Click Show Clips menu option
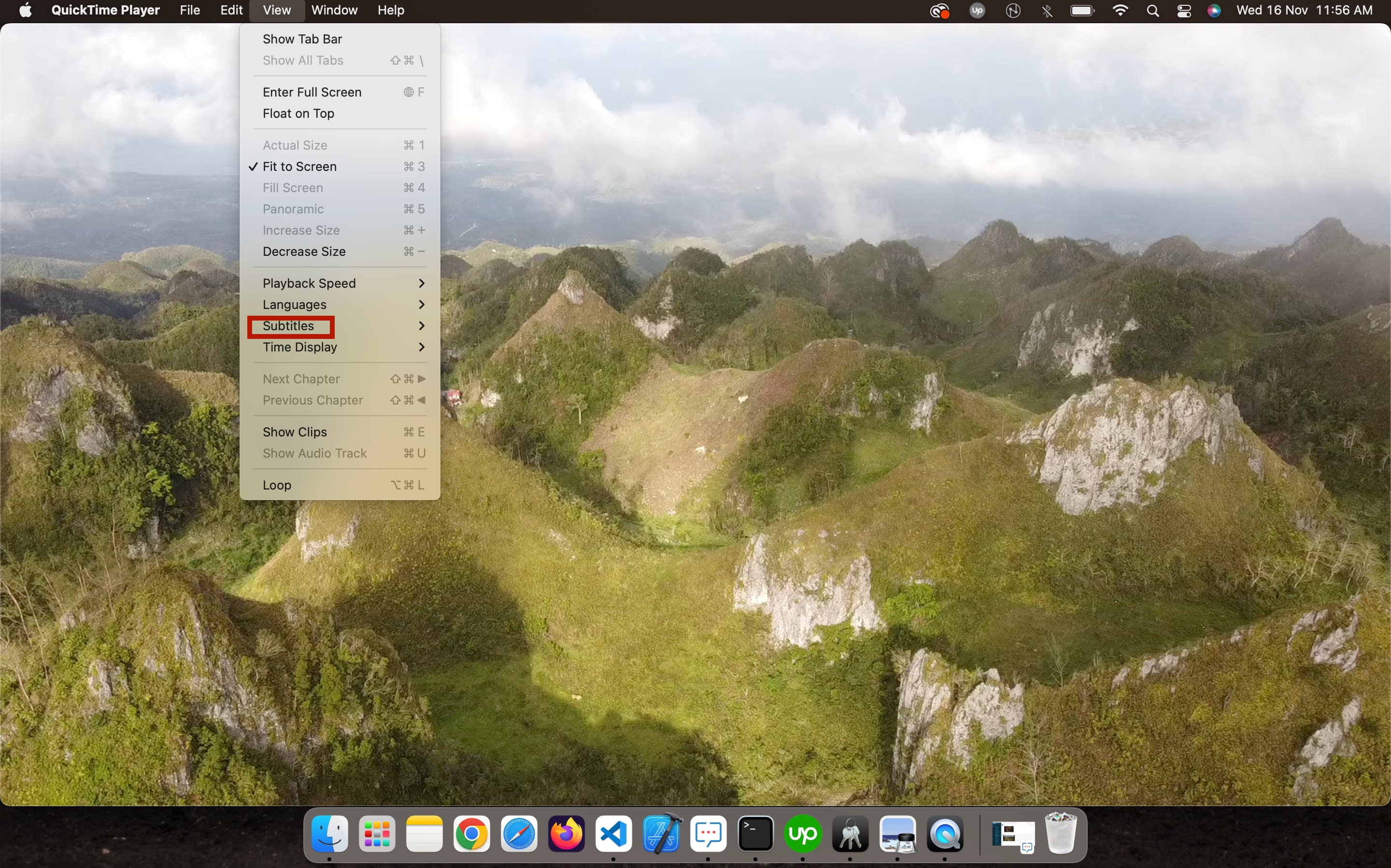Image resolution: width=1391 pixels, height=868 pixels. [294, 431]
